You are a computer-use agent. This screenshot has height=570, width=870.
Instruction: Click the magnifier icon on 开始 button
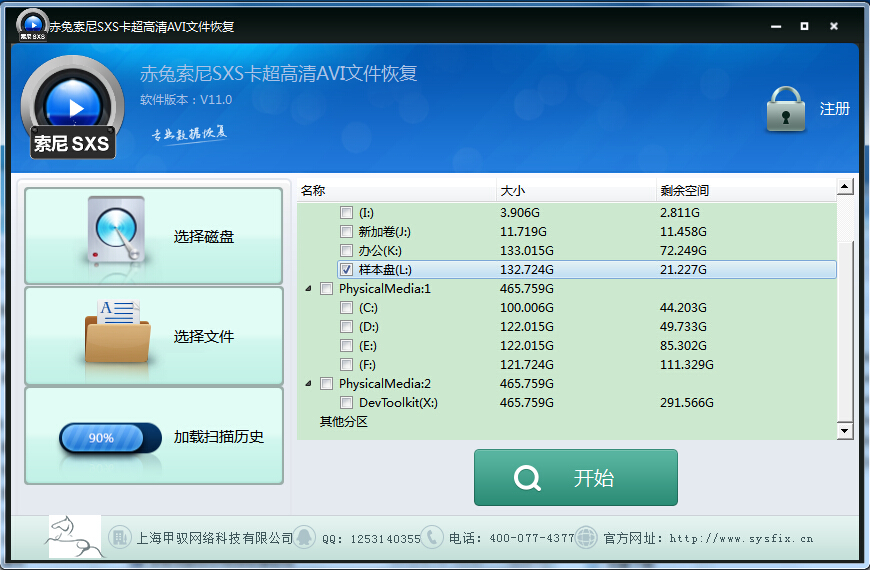pyautogui.click(x=527, y=478)
